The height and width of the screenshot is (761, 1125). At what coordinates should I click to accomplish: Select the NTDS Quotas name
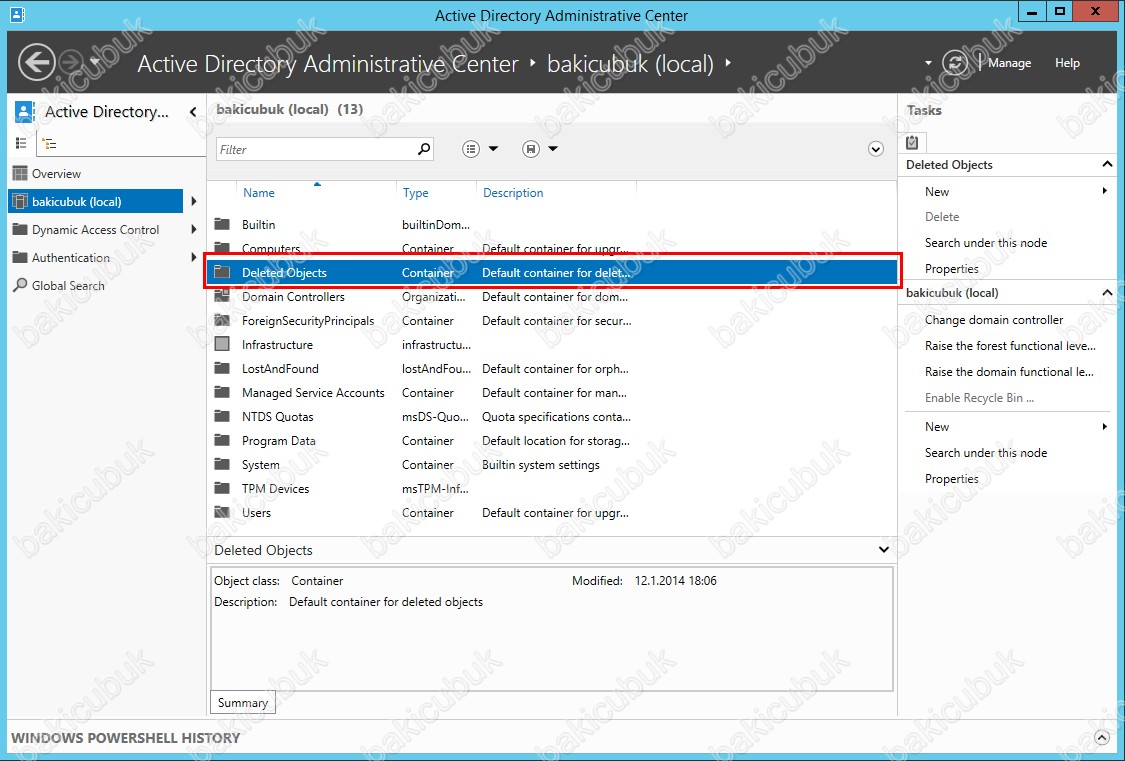[278, 417]
